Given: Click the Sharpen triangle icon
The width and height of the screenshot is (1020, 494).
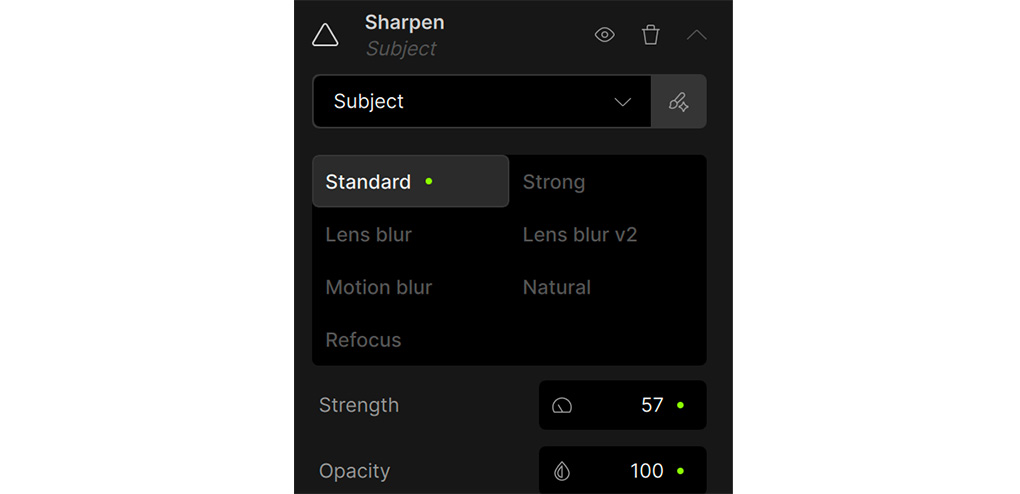Looking at the screenshot, I should tap(325, 35).
